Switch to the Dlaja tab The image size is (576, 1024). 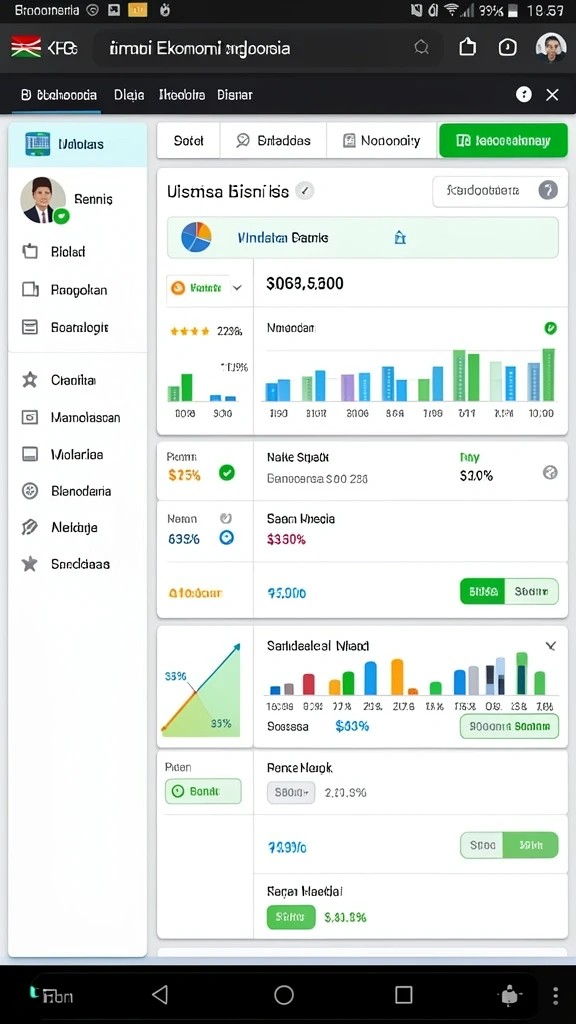point(129,95)
